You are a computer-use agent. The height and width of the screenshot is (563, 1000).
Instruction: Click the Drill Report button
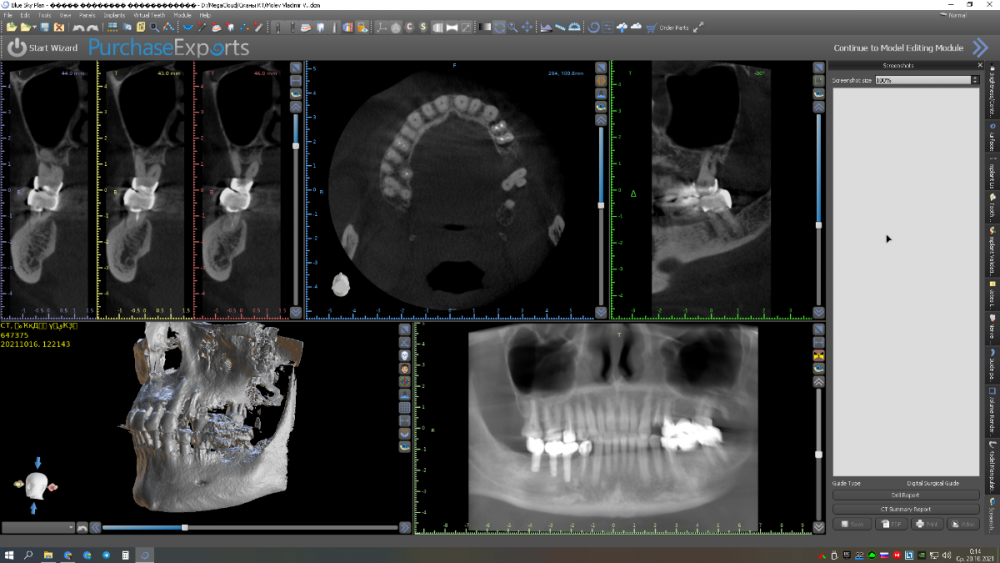(x=905, y=494)
